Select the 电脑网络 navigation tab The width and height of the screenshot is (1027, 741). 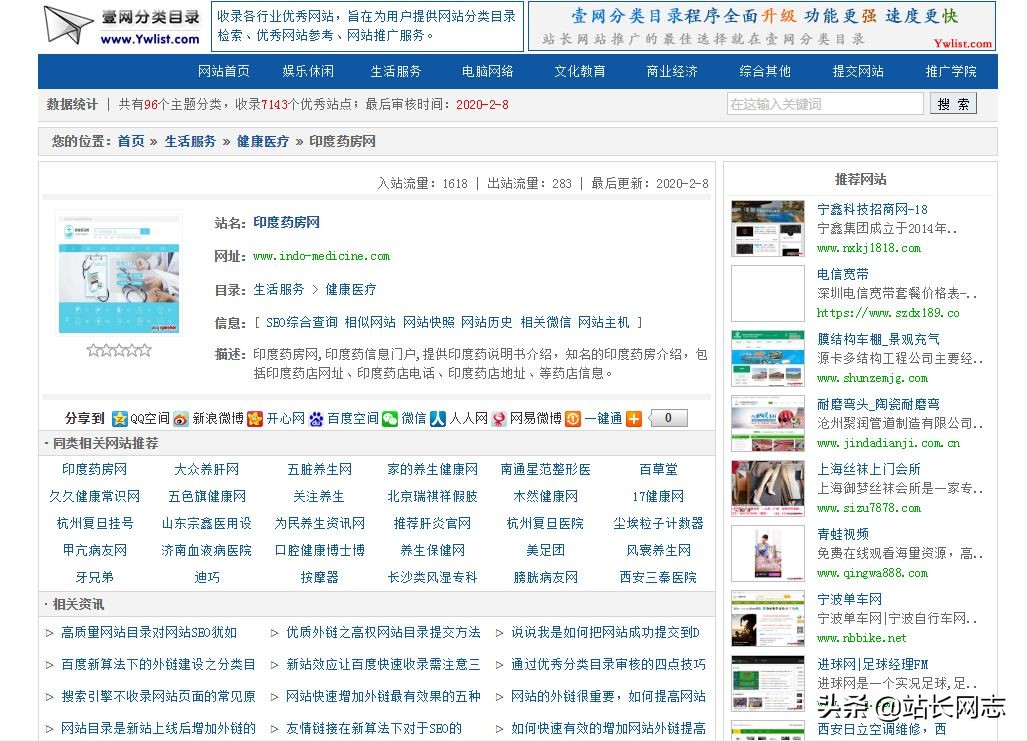click(490, 71)
